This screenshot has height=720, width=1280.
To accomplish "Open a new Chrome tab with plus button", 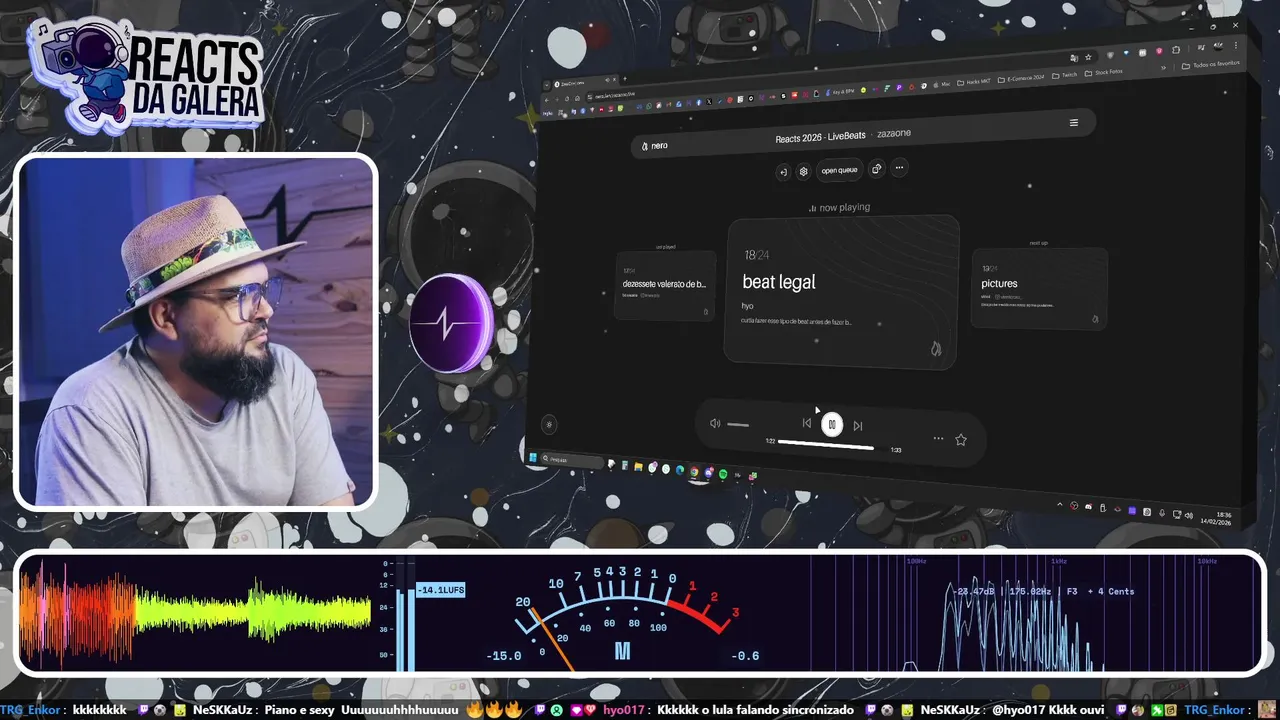I will pos(625,79).
